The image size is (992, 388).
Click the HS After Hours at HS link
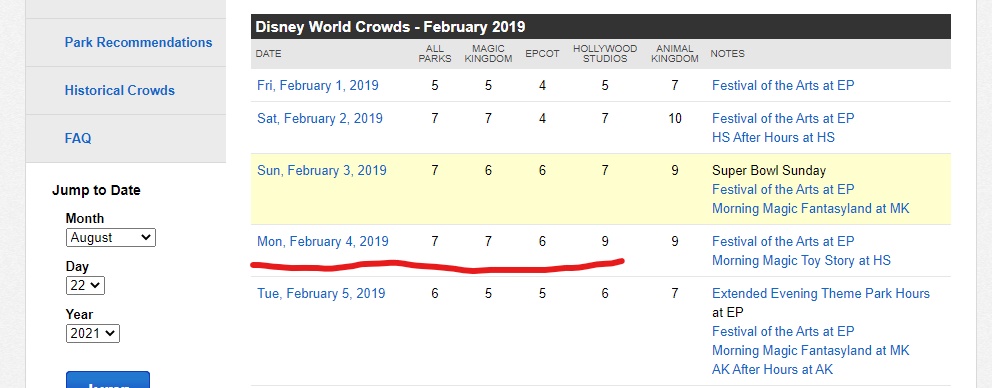(773, 137)
